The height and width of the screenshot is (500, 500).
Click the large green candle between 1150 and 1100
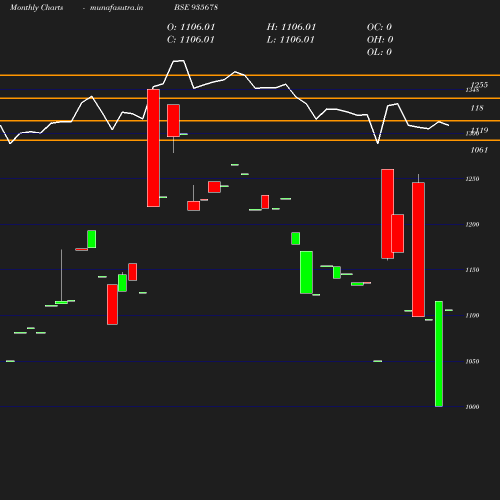(306, 272)
